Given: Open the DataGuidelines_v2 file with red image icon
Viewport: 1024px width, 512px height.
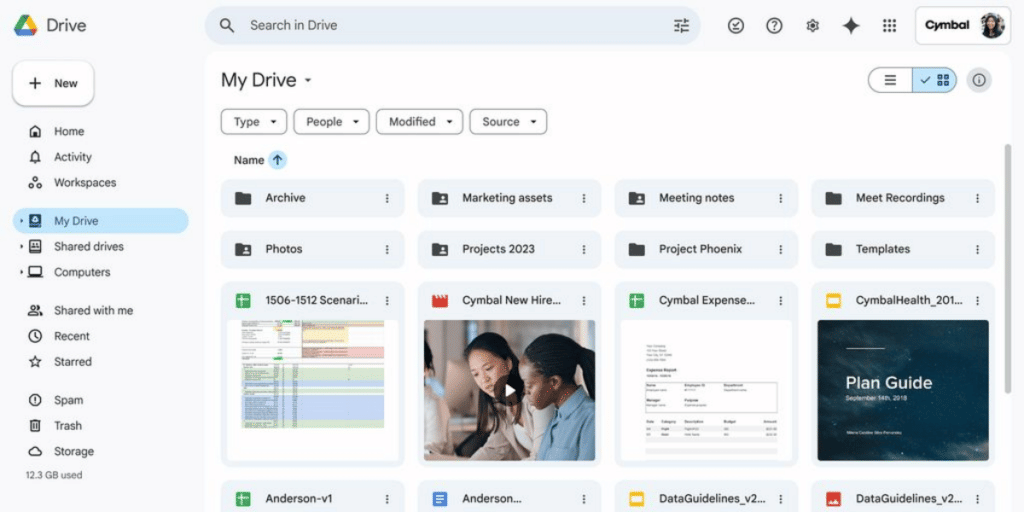Looking at the screenshot, I should click(903, 499).
